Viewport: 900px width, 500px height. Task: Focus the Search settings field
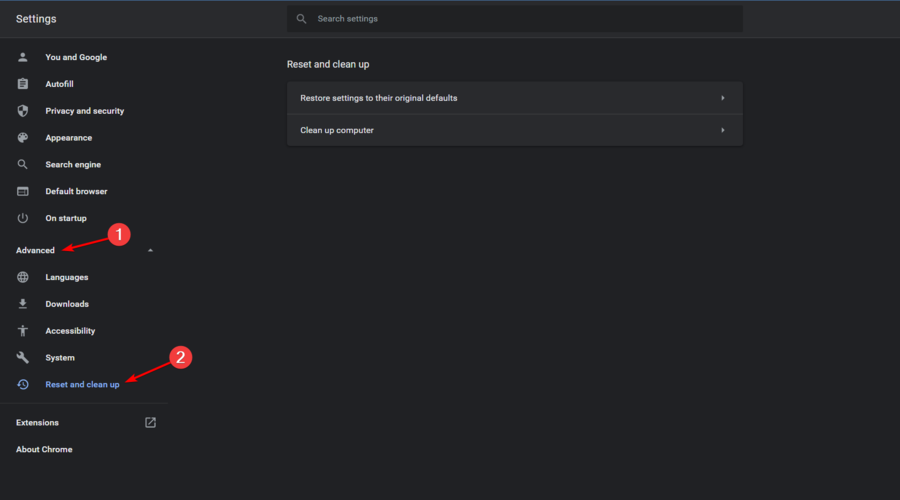[514, 19]
